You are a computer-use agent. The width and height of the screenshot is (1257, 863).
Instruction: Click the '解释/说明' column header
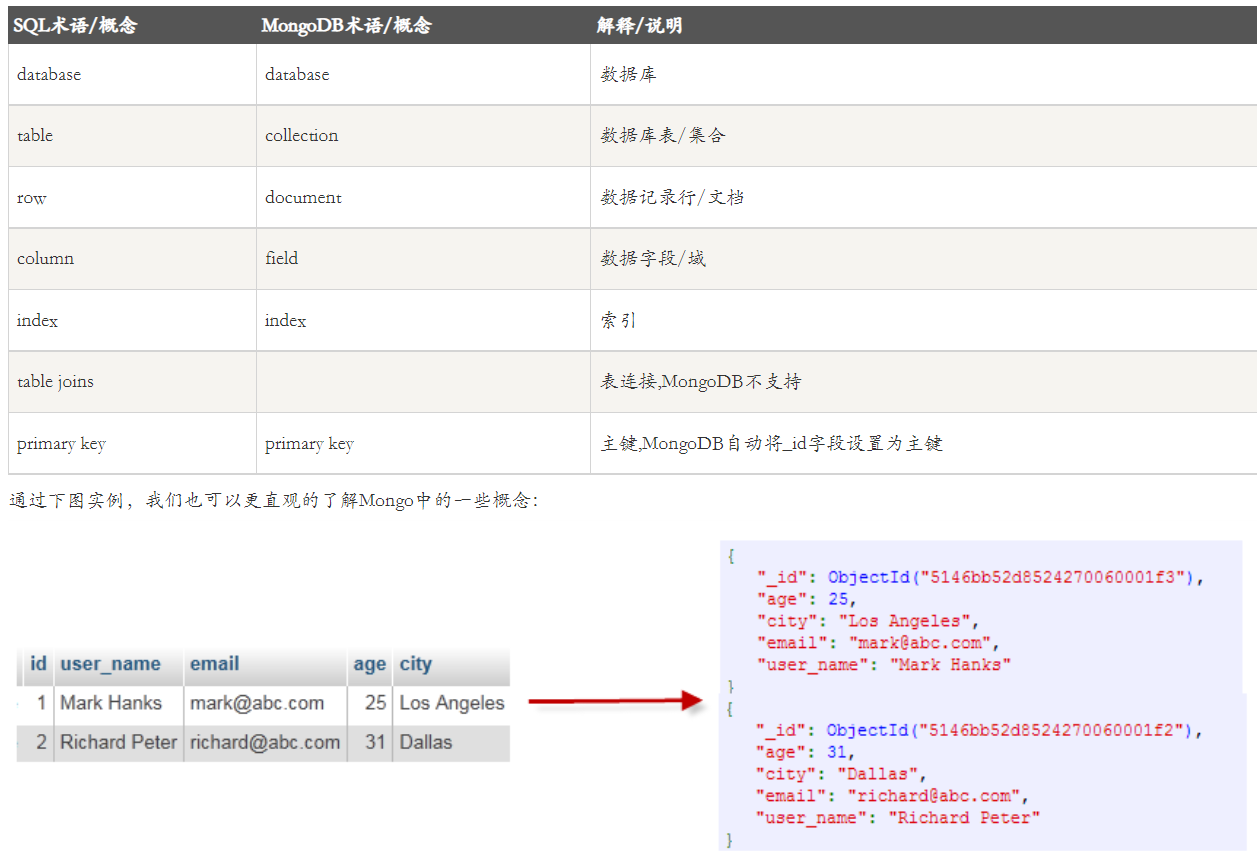click(x=924, y=25)
